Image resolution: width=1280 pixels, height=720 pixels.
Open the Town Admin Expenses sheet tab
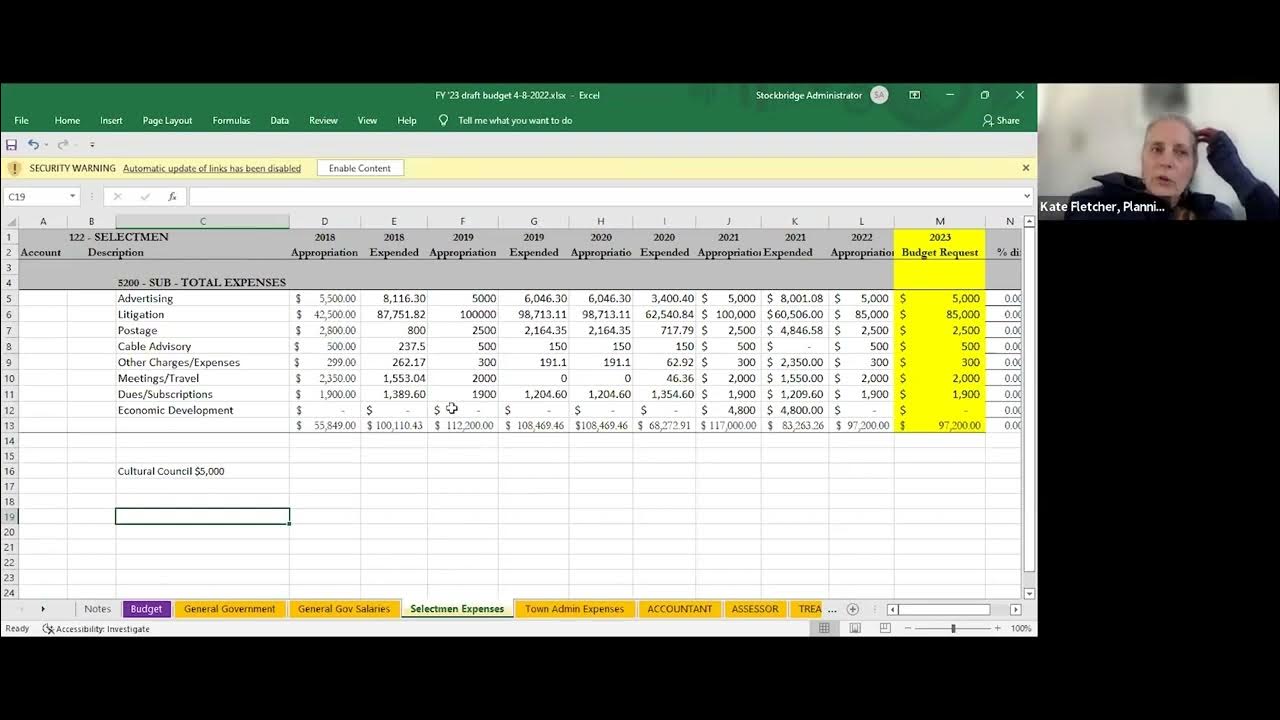(x=574, y=609)
